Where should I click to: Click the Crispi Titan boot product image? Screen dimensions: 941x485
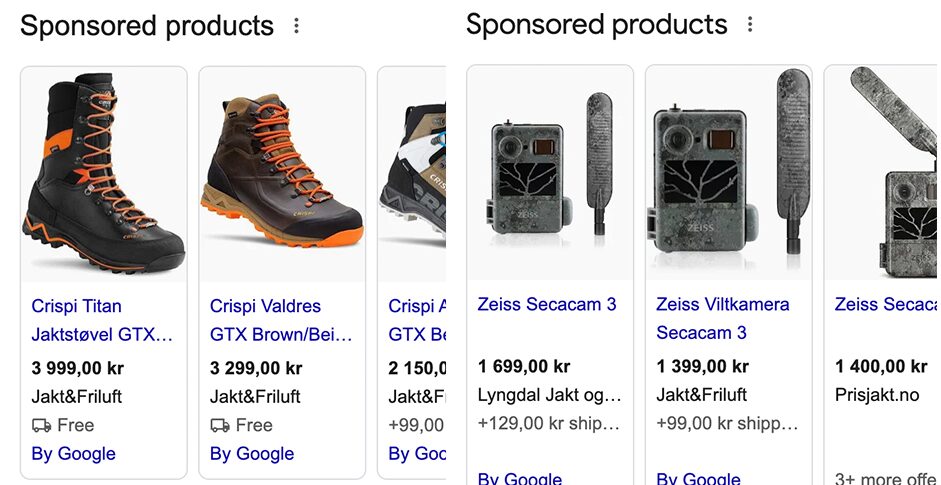[103, 174]
